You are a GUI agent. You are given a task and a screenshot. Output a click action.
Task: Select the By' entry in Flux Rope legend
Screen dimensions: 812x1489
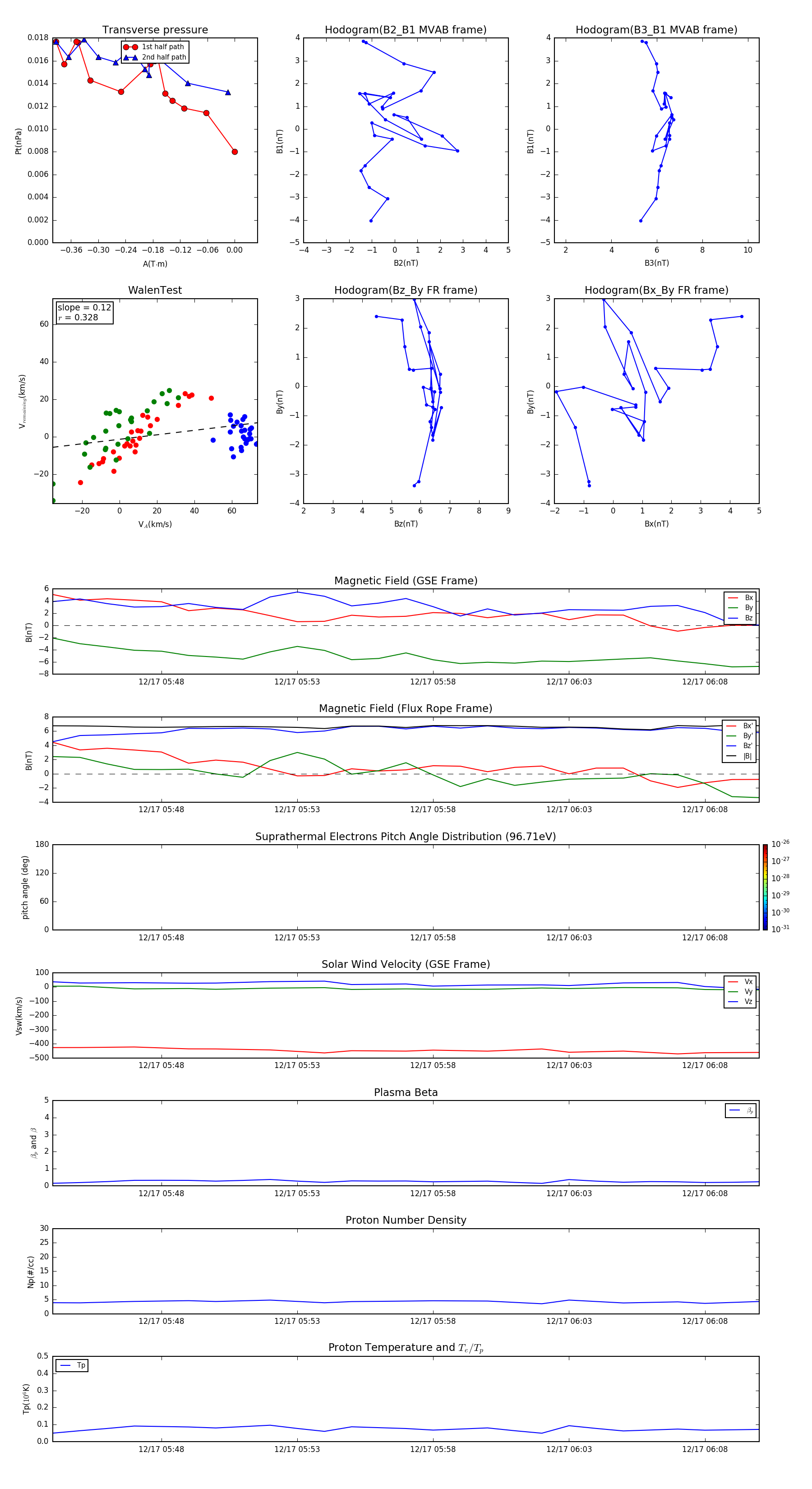pos(740,736)
